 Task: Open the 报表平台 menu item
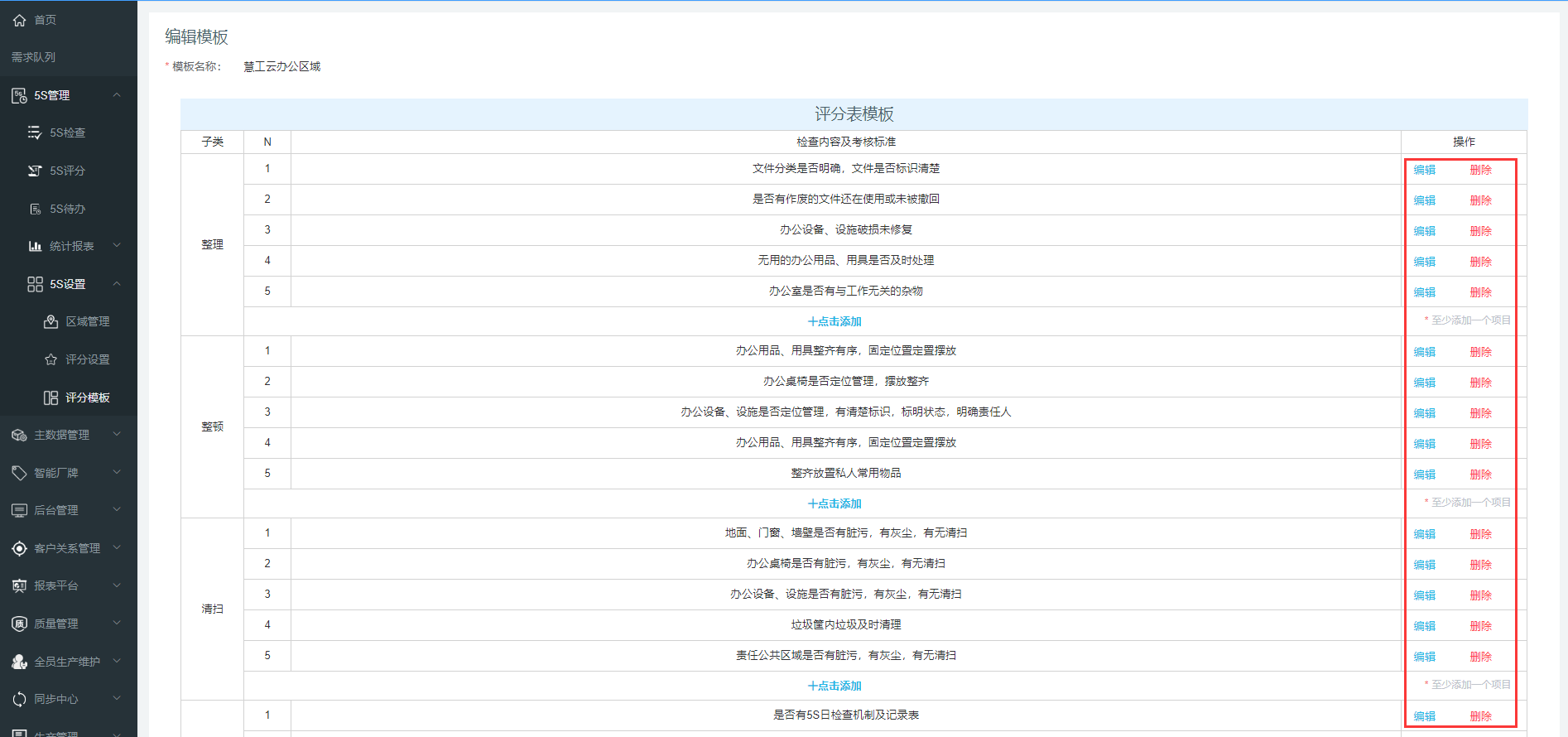[55, 585]
